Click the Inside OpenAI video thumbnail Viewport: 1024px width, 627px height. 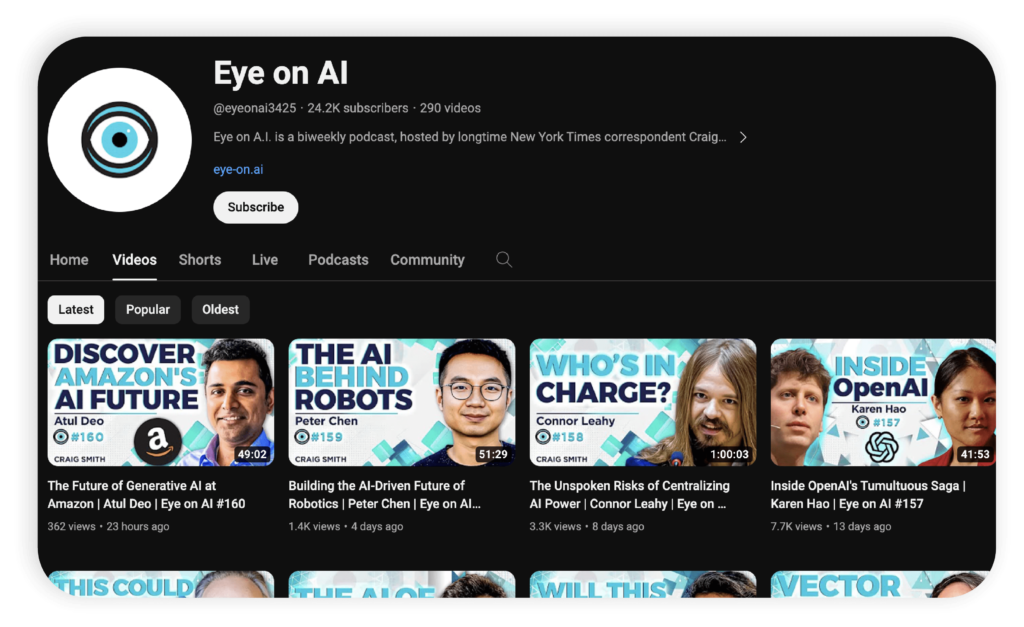(x=883, y=402)
